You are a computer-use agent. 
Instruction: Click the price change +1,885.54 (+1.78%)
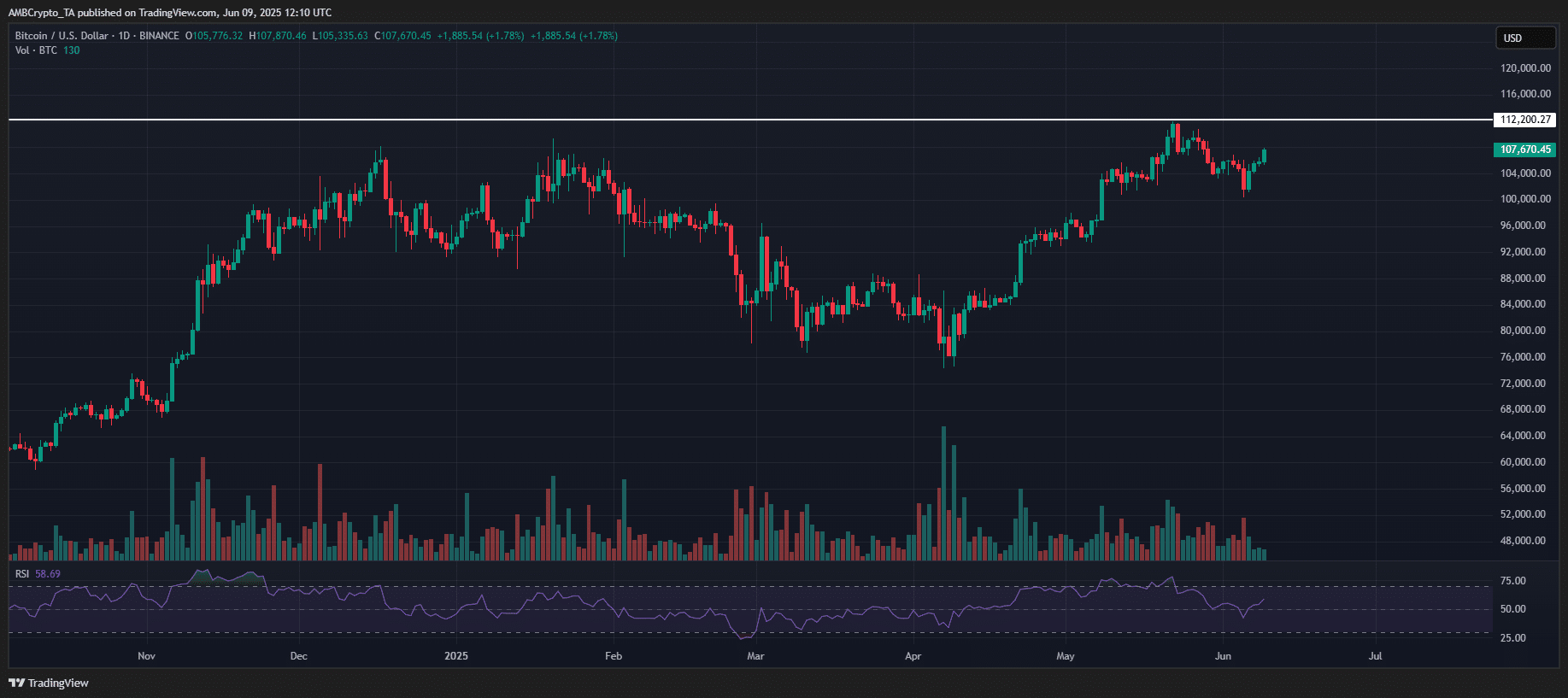(480, 36)
